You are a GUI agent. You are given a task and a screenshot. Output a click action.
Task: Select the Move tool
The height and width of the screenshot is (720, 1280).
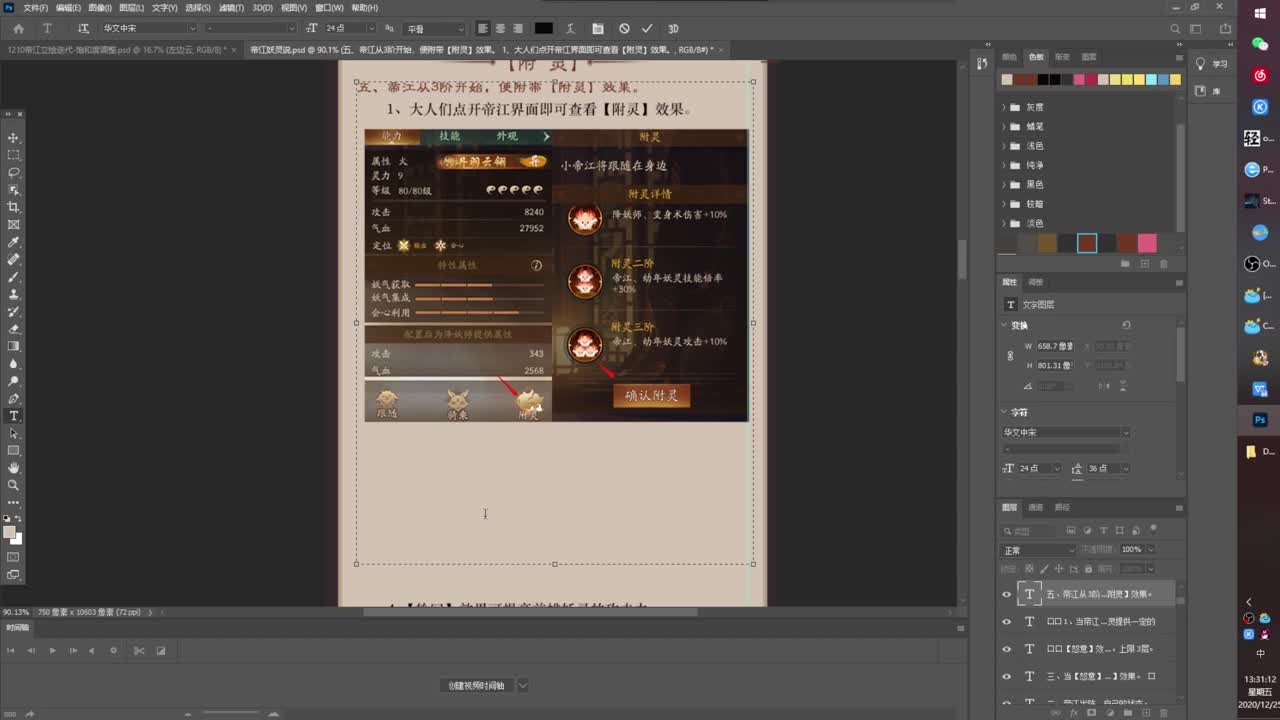pos(14,137)
